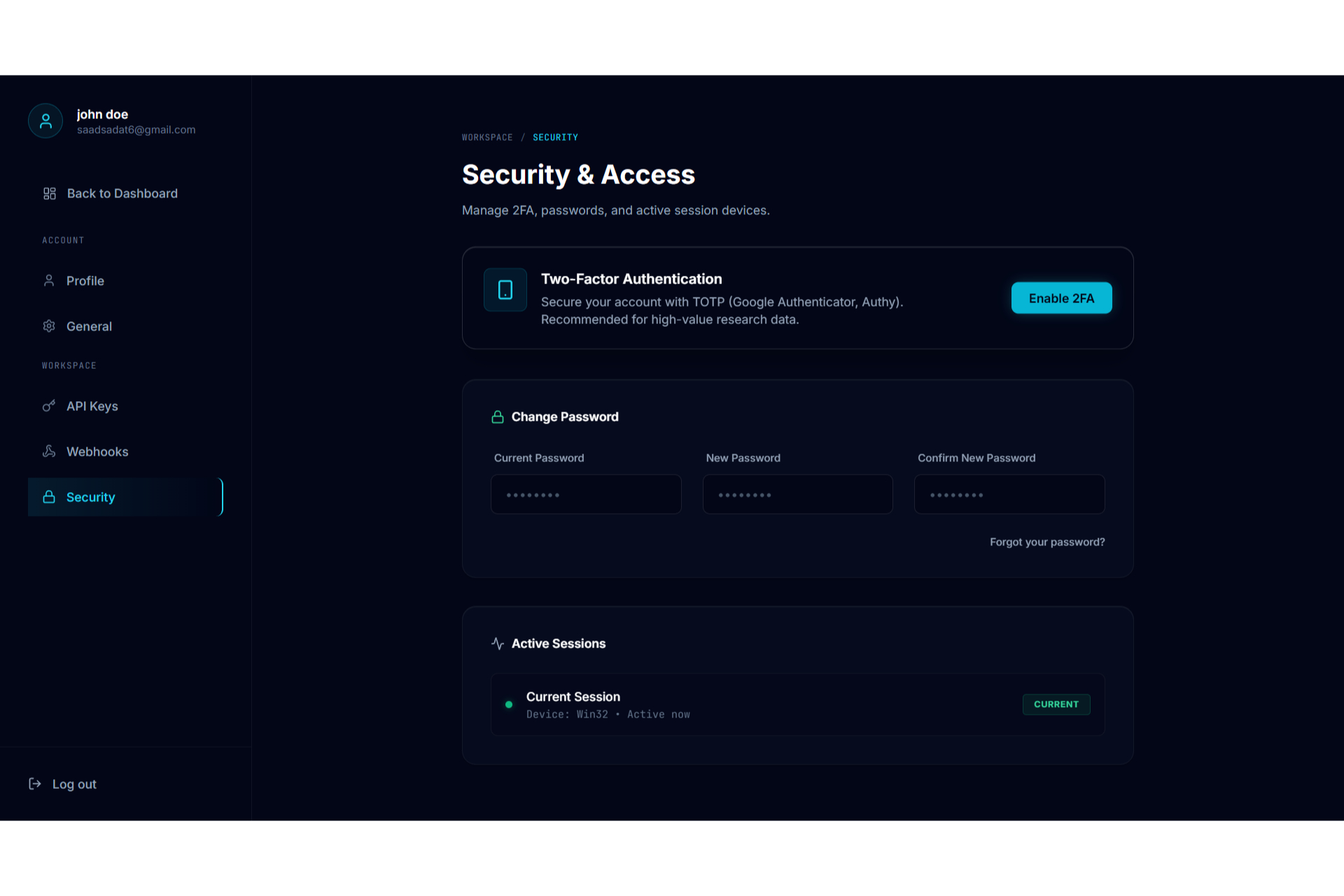Click the 2FA phone device icon
The width and height of the screenshot is (1344, 896).
(505, 290)
